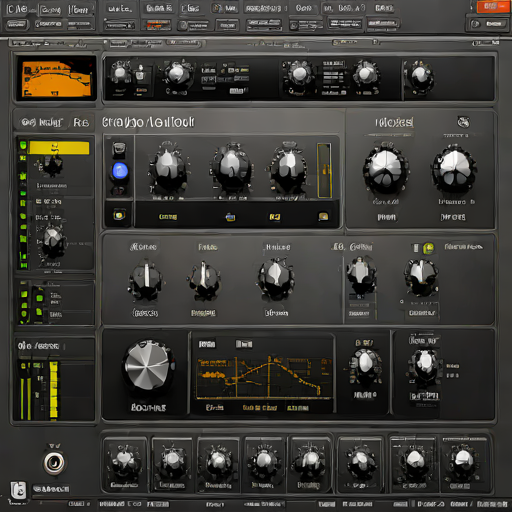The image size is (512, 512).
Task: Select the first tab above the envelope graph
Action: click(207, 344)
